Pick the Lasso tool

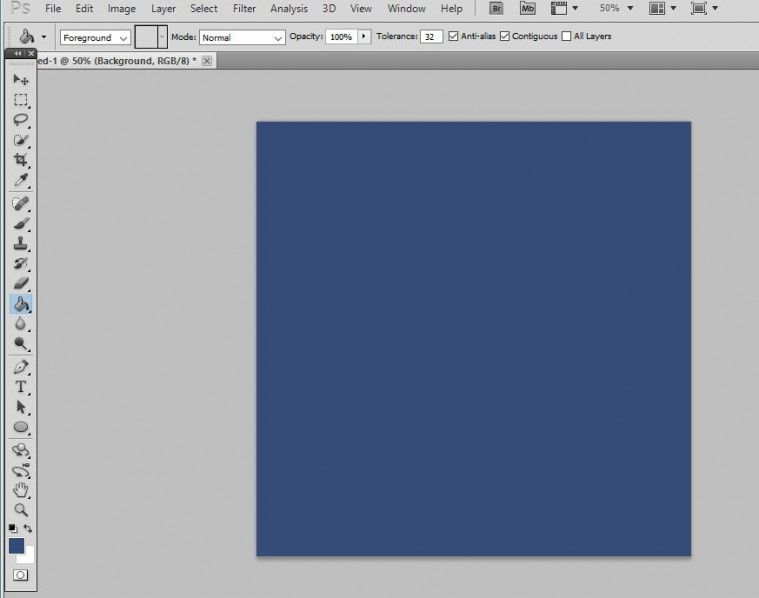click(x=21, y=120)
